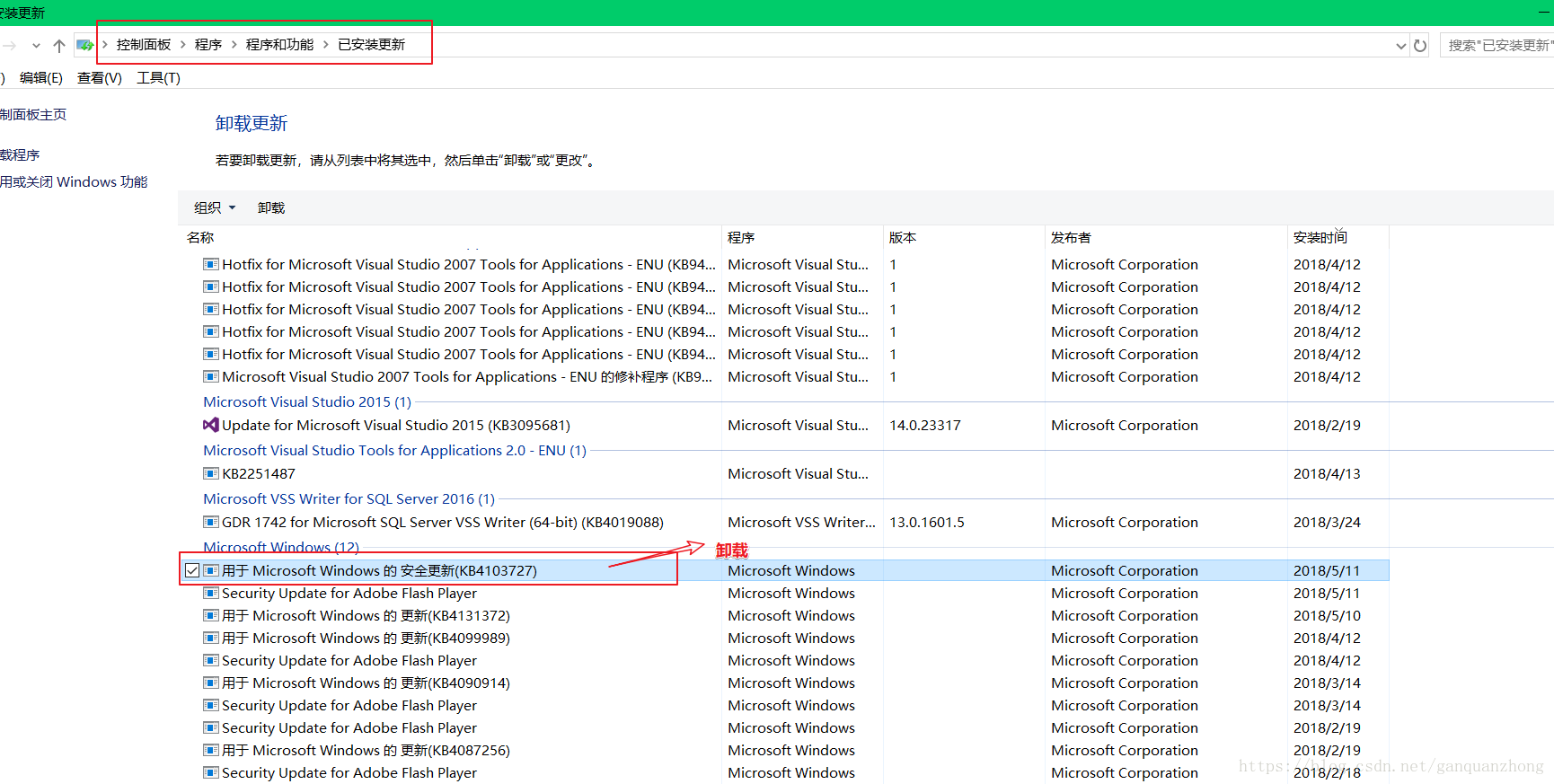The image size is (1554, 784).
Task: Click the KB2251487 item icon
Action: coord(211,474)
